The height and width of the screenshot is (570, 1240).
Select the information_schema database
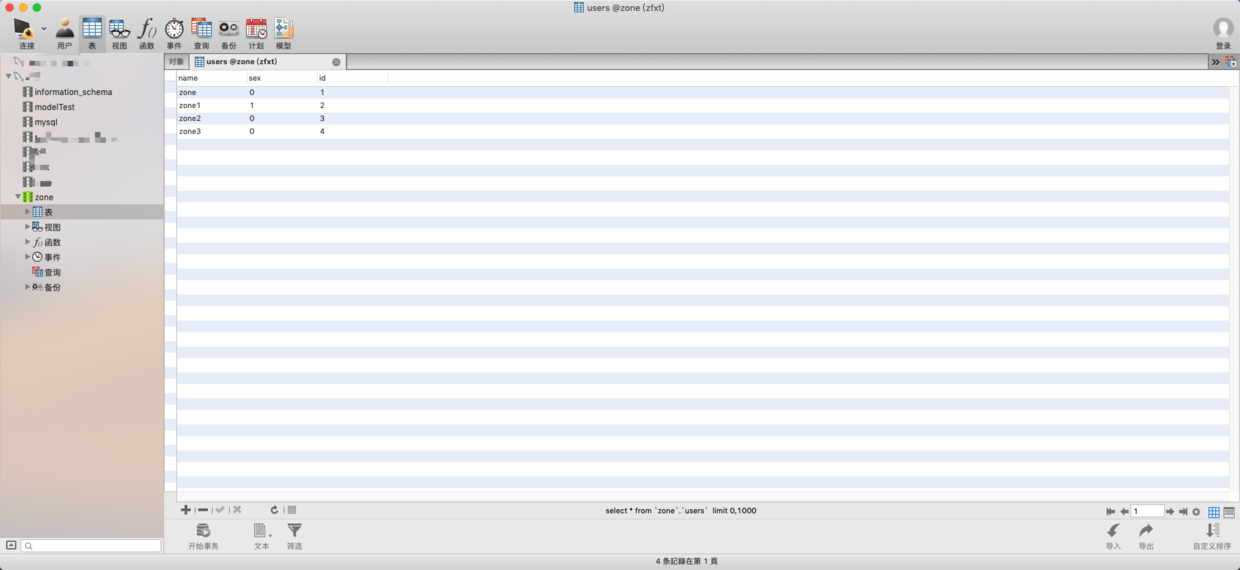pos(73,92)
